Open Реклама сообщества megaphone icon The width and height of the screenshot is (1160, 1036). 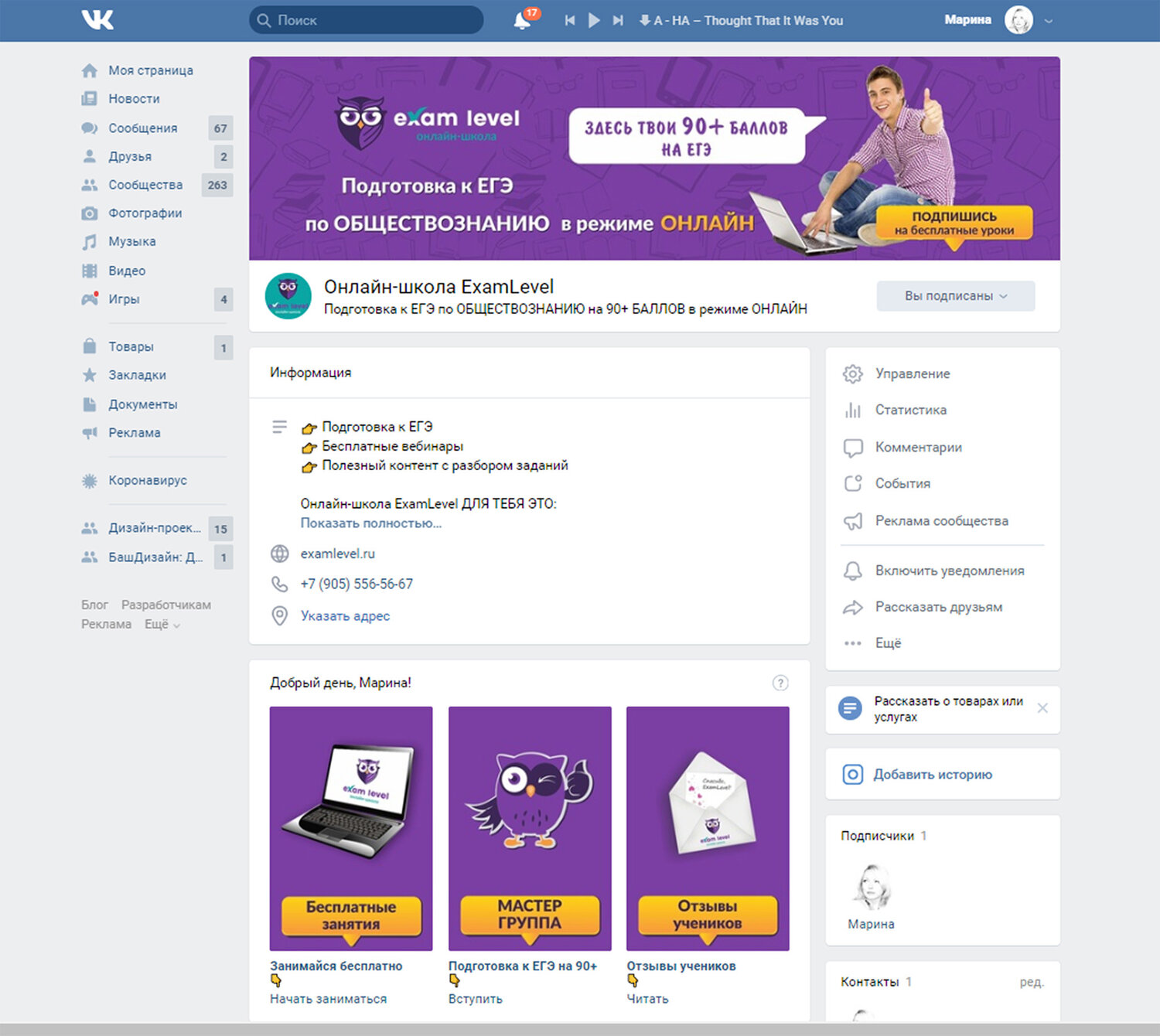[852, 521]
